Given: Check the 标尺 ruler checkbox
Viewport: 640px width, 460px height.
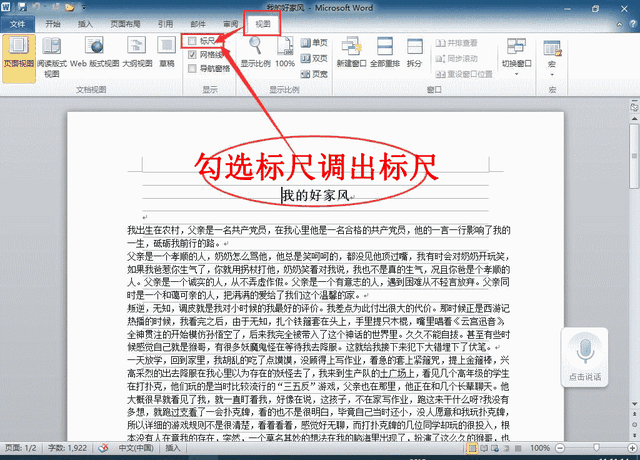Looking at the screenshot, I should [192, 41].
